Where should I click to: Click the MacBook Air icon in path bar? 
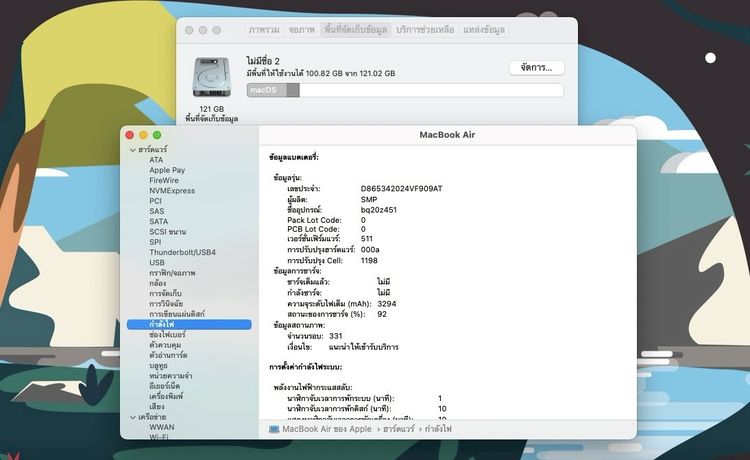pyautogui.click(x=274, y=429)
